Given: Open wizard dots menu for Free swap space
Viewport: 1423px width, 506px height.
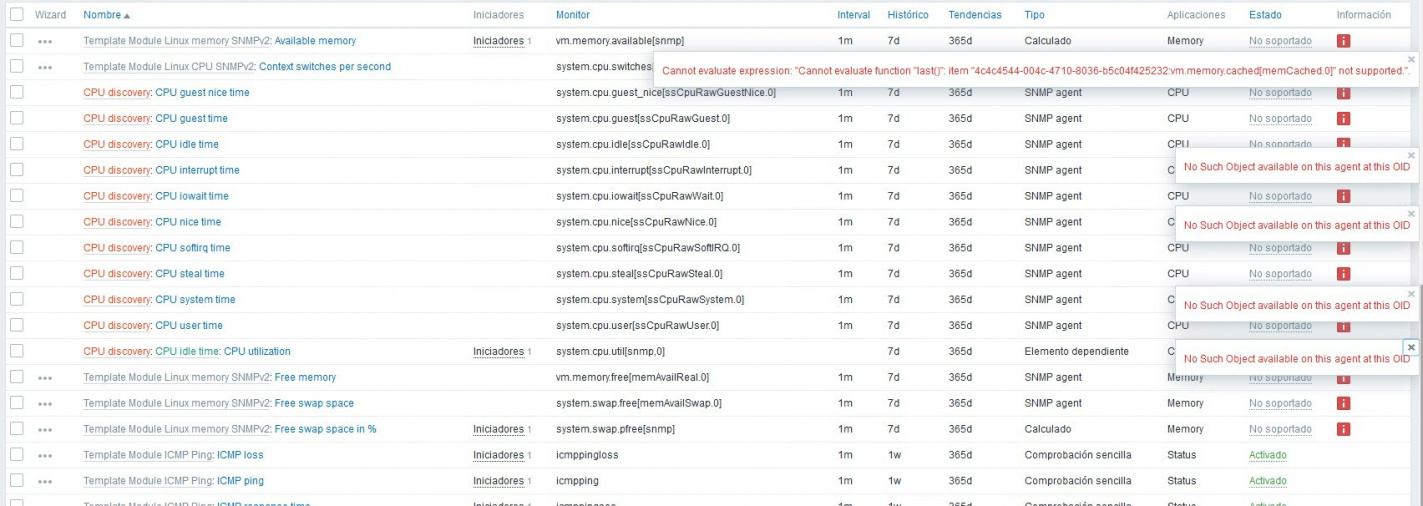Looking at the screenshot, I should tap(45, 404).
